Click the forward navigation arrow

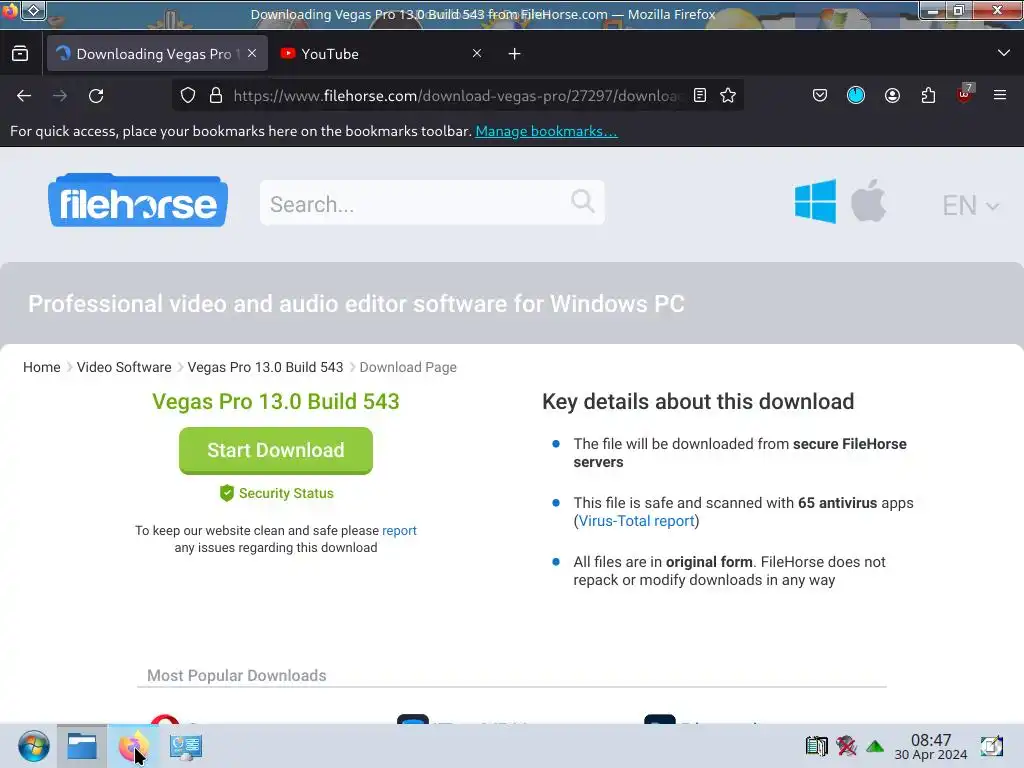pos(60,96)
